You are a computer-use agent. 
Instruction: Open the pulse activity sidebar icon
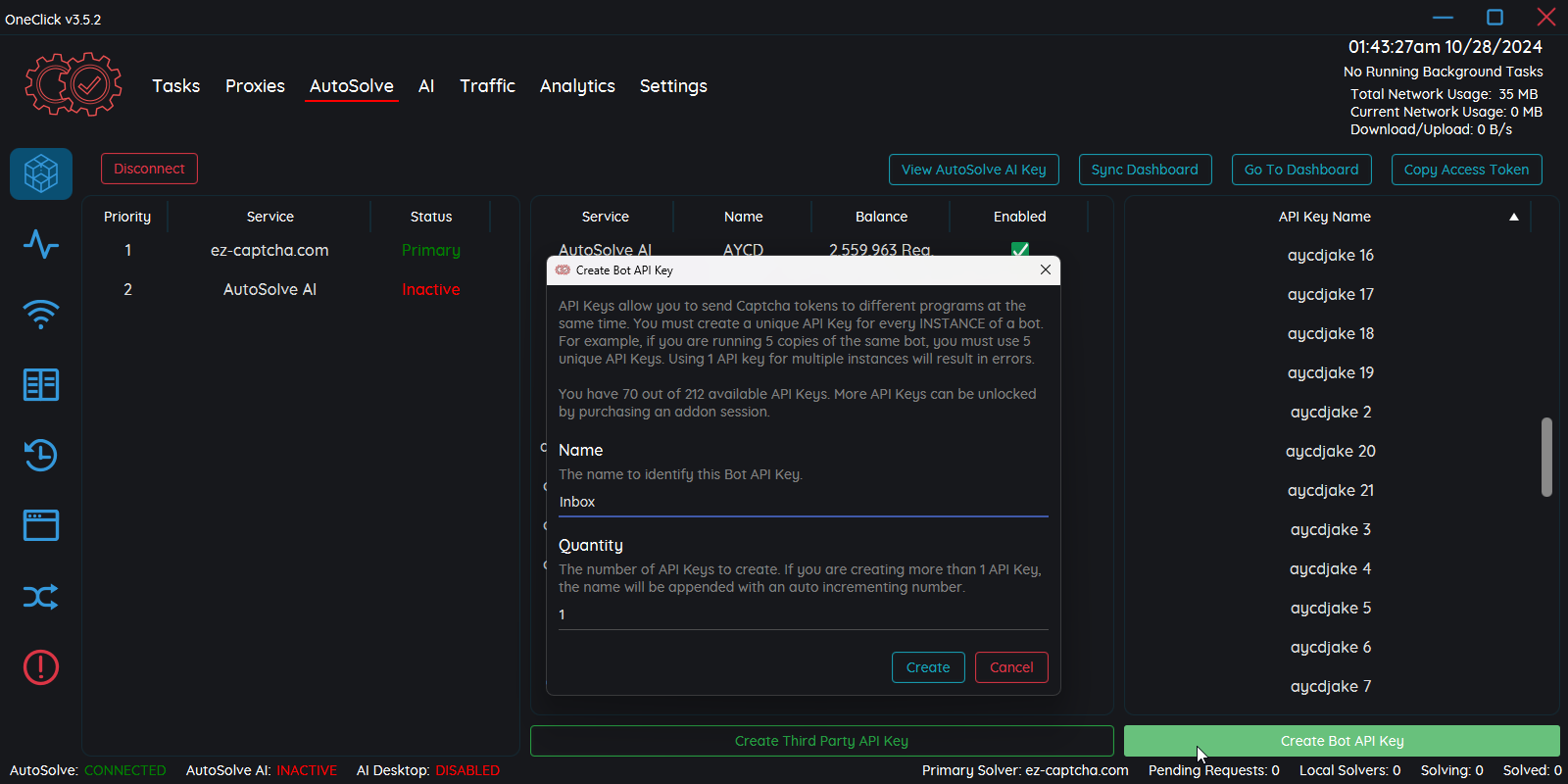coord(41,244)
